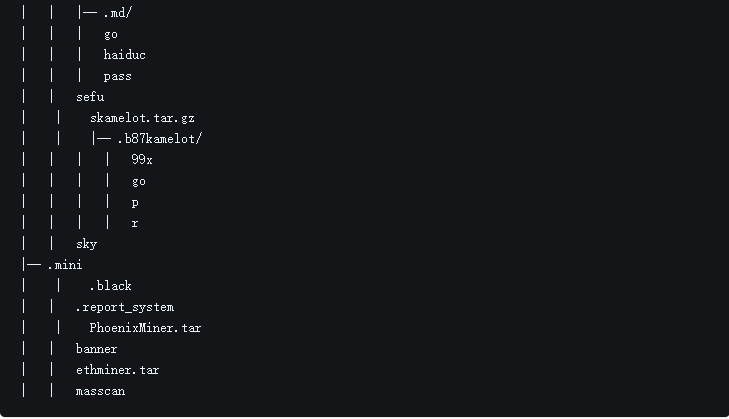Click the masscan entry
Screen dimensions: 729x419
[x=100, y=391]
